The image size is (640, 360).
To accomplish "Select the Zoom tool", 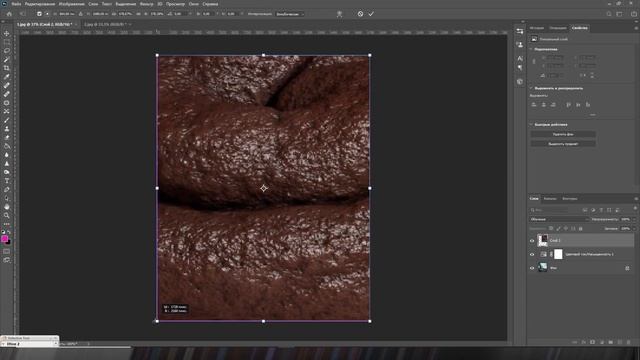I will [x=7, y=216].
